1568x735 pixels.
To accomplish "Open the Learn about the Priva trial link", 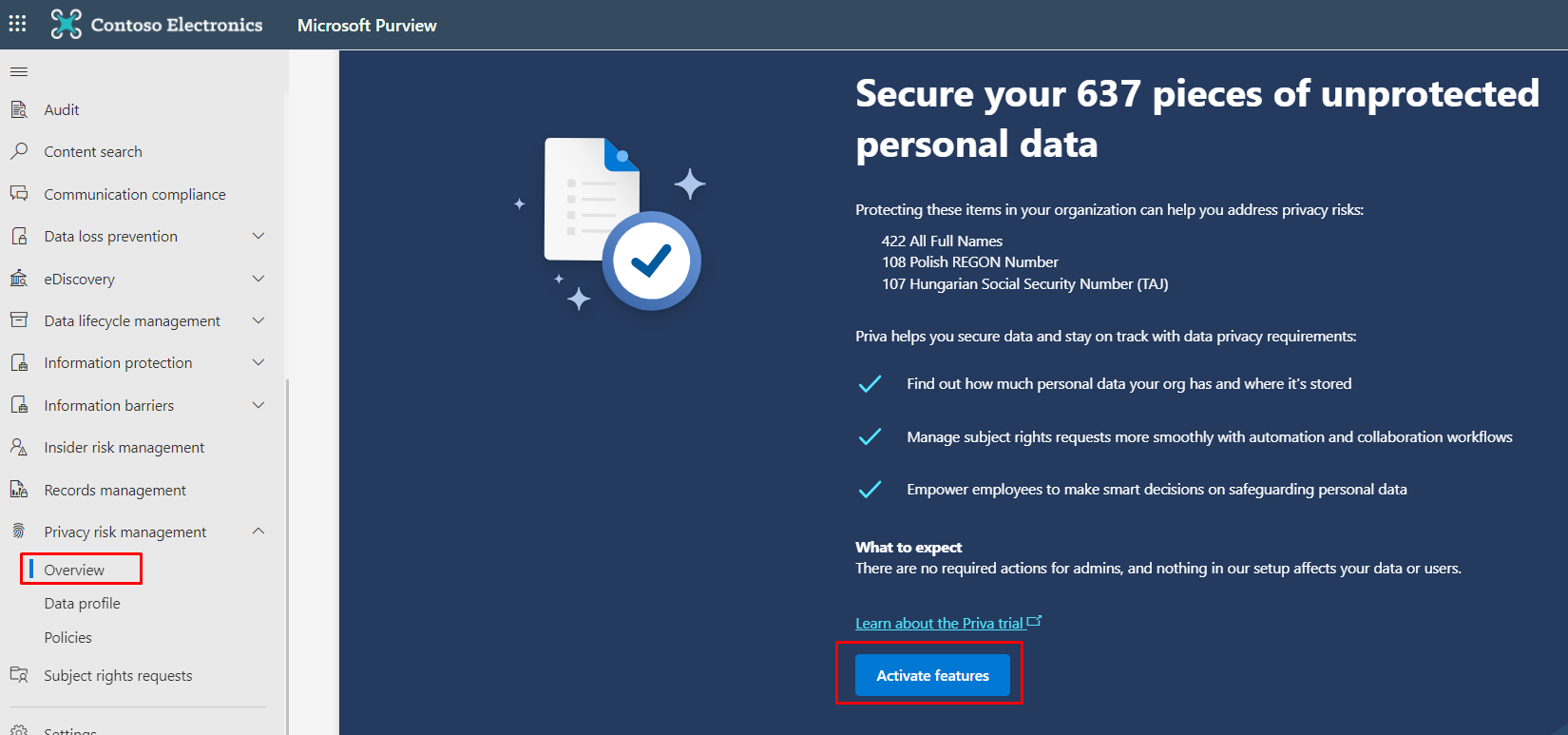I will [x=939, y=623].
